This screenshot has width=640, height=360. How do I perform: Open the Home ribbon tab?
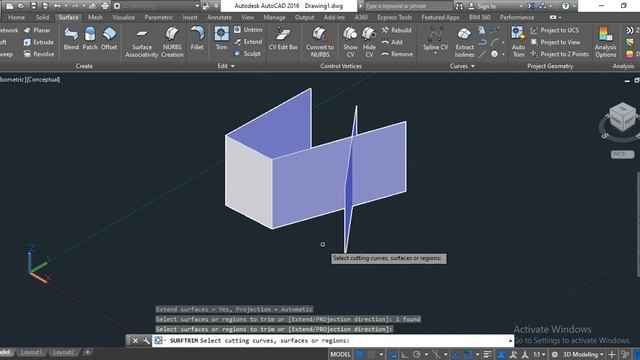click(x=16, y=17)
